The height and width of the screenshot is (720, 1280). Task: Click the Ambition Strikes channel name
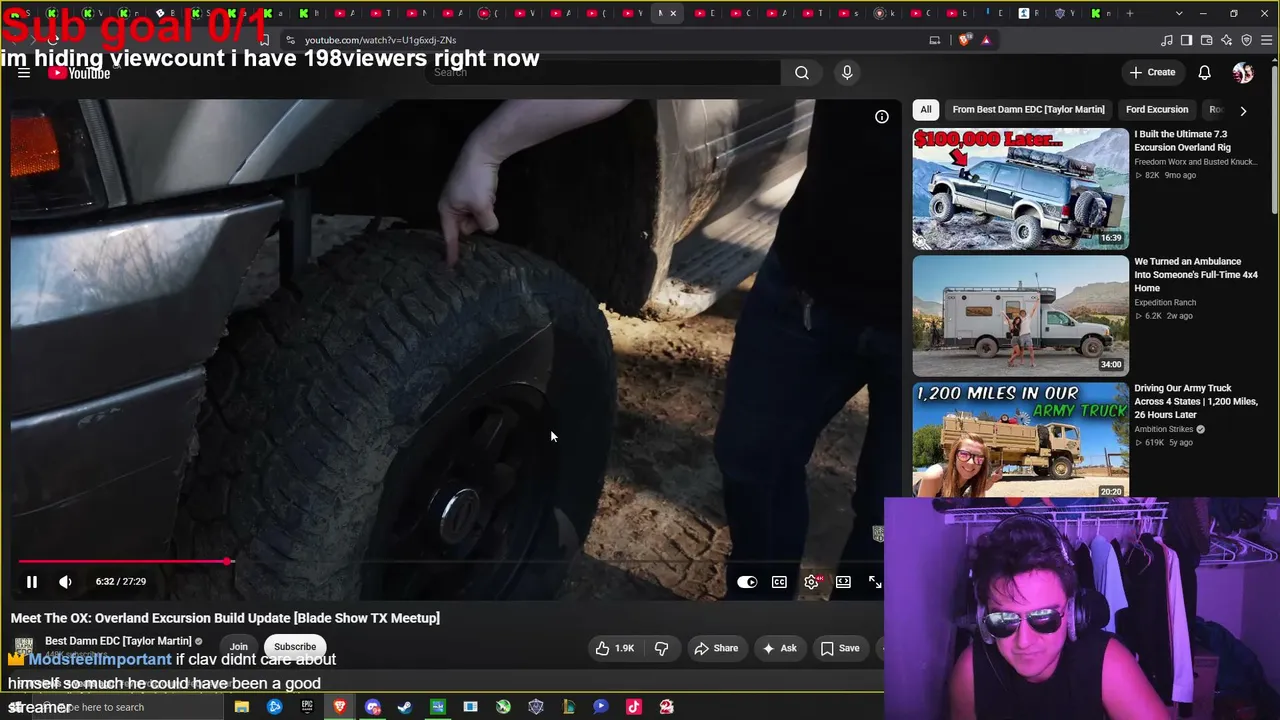click(x=1164, y=430)
